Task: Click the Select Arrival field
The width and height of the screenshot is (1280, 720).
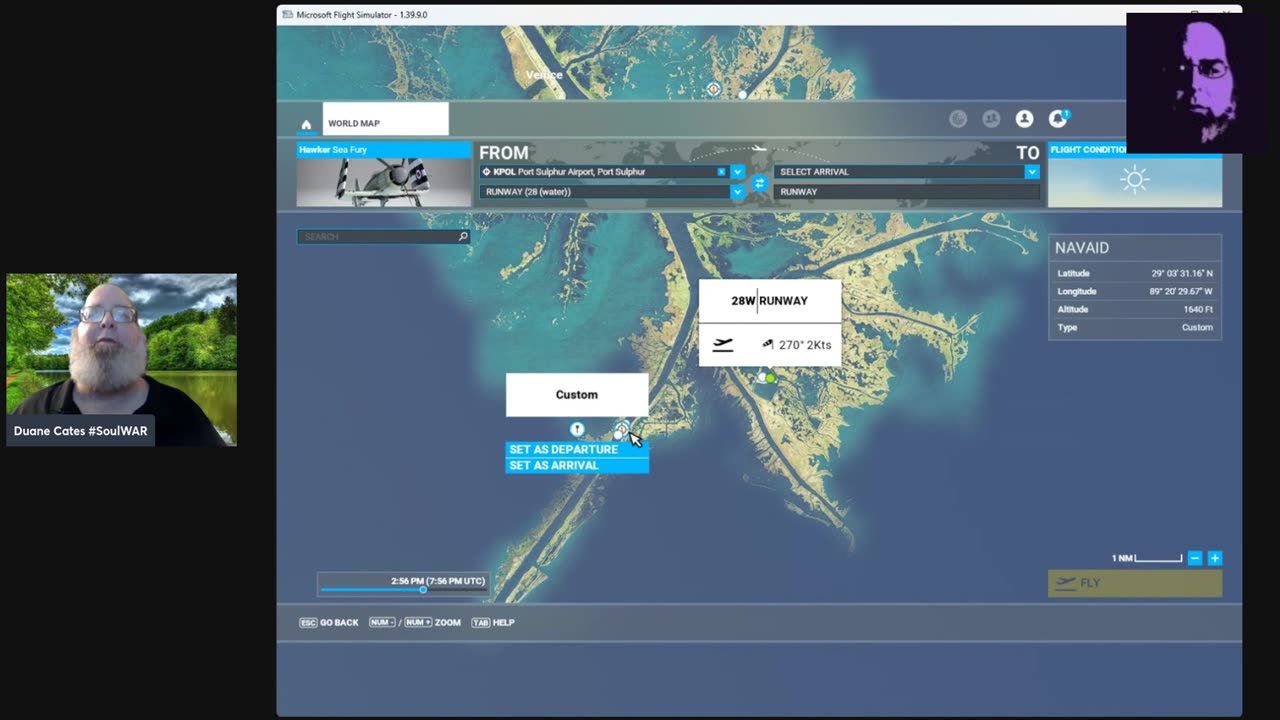Action: click(898, 172)
